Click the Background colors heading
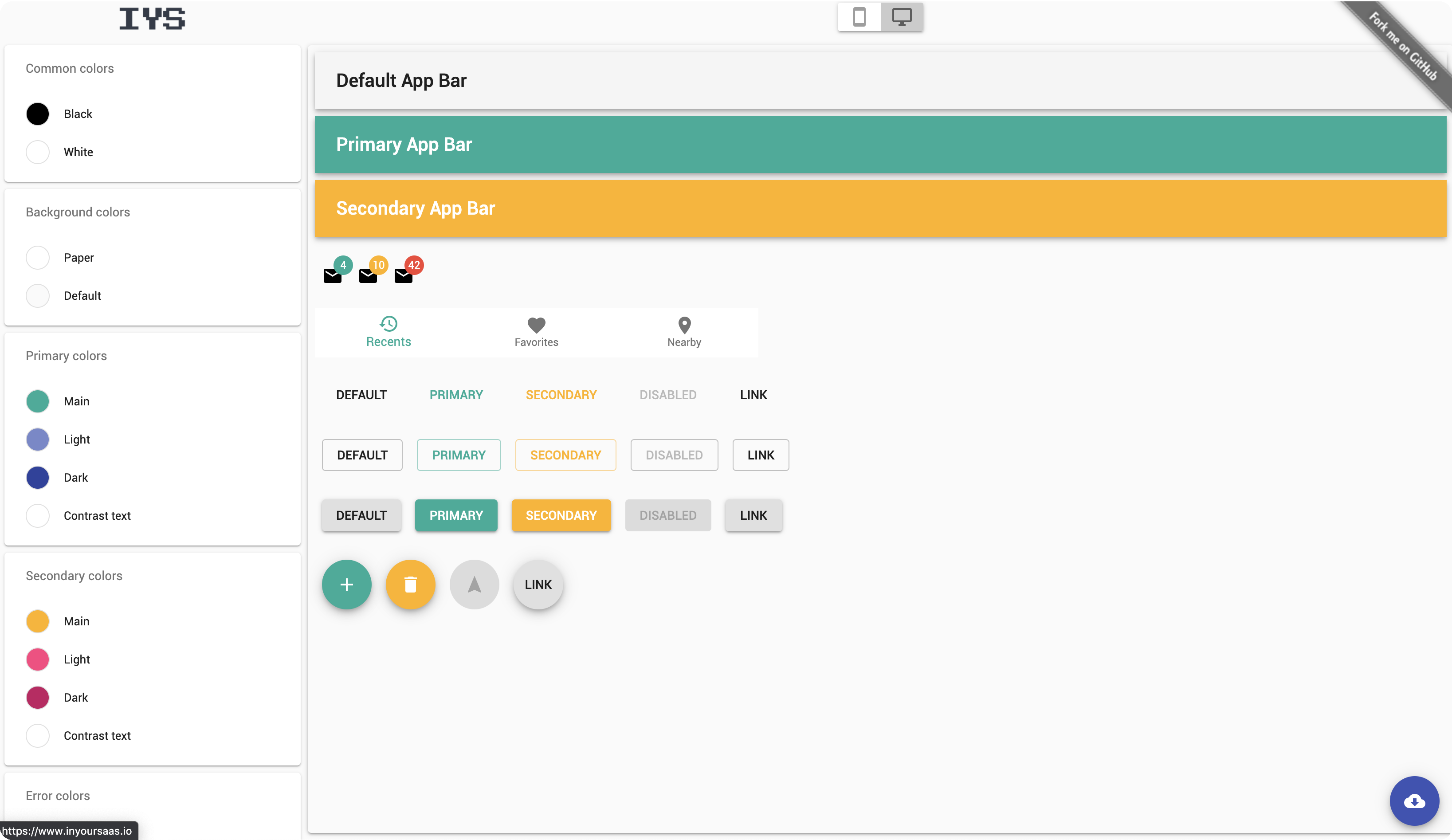Image resolution: width=1452 pixels, height=840 pixels. 78,212
